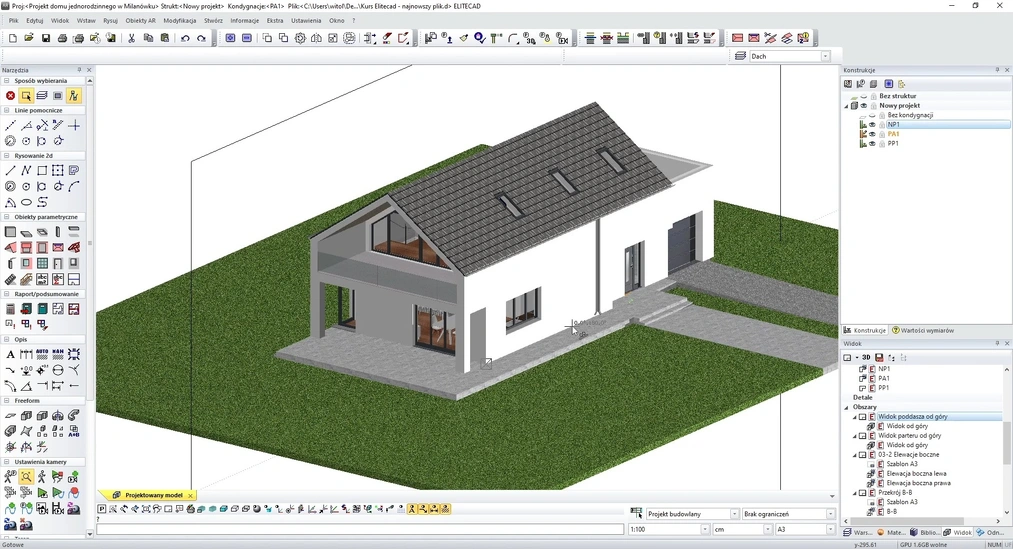Open the Projekt budowlany dropdown

(x=735, y=514)
